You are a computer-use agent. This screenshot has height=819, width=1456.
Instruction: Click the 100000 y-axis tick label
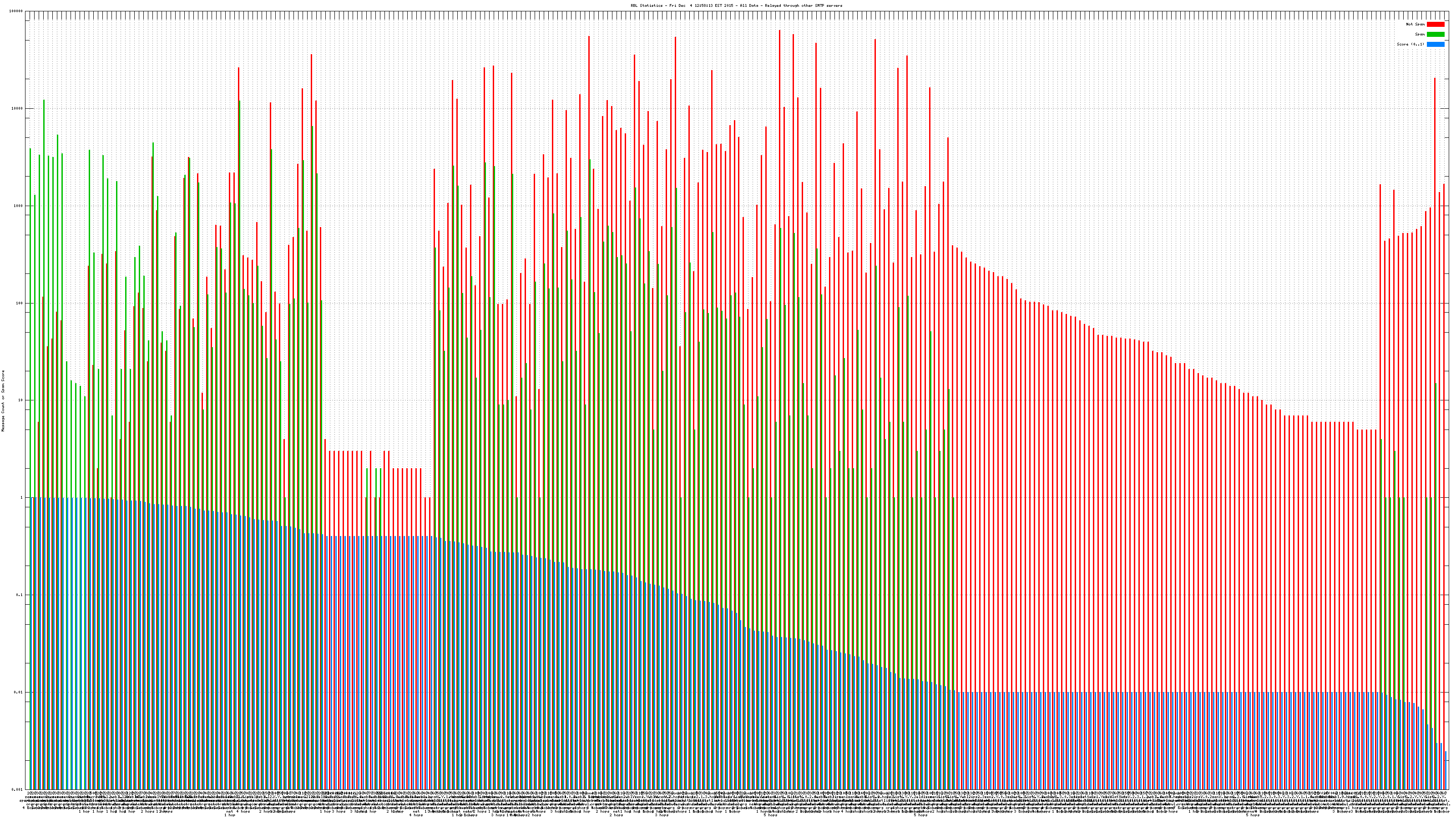pyautogui.click(x=16, y=11)
